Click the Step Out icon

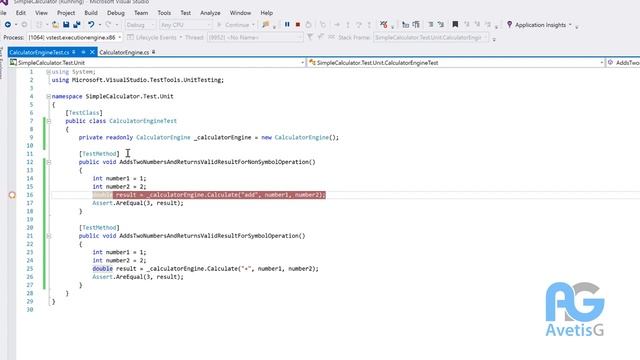(369, 25)
